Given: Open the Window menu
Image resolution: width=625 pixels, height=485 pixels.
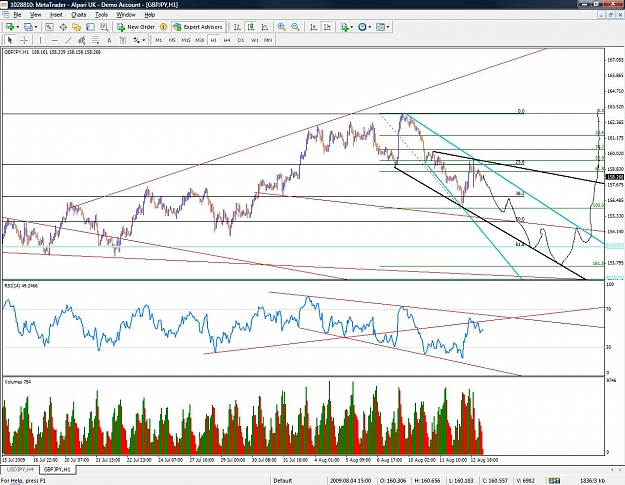Looking at the screenshot, I should (126, 15).
